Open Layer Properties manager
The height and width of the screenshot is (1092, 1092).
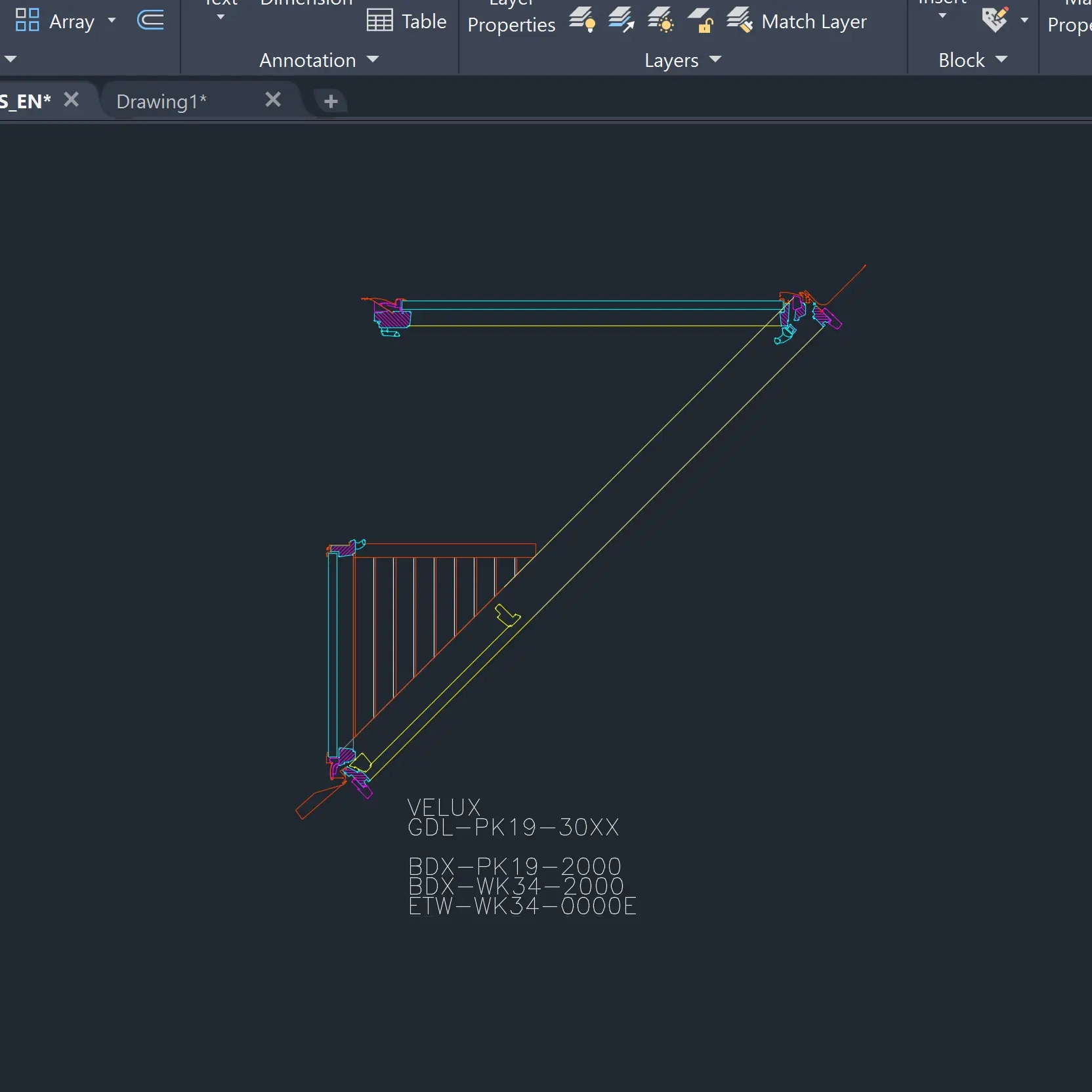click(x=511, y=18)
